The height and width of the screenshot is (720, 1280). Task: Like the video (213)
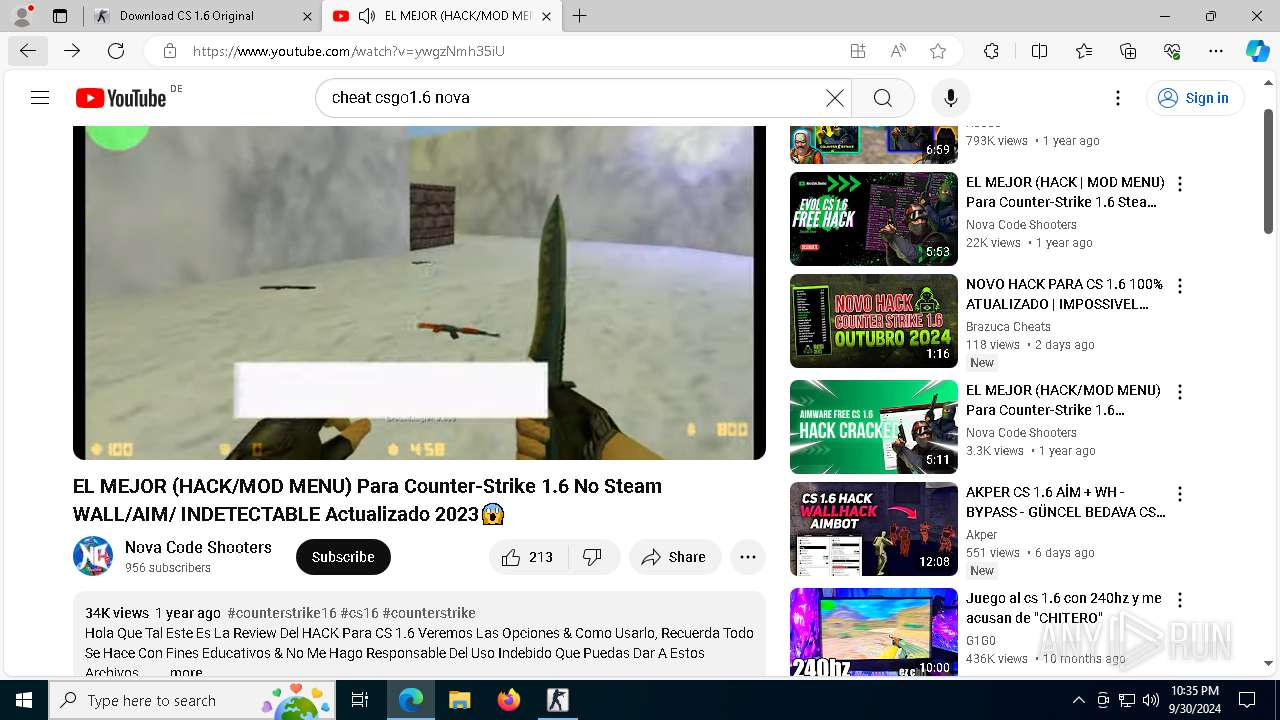[529, 557]
